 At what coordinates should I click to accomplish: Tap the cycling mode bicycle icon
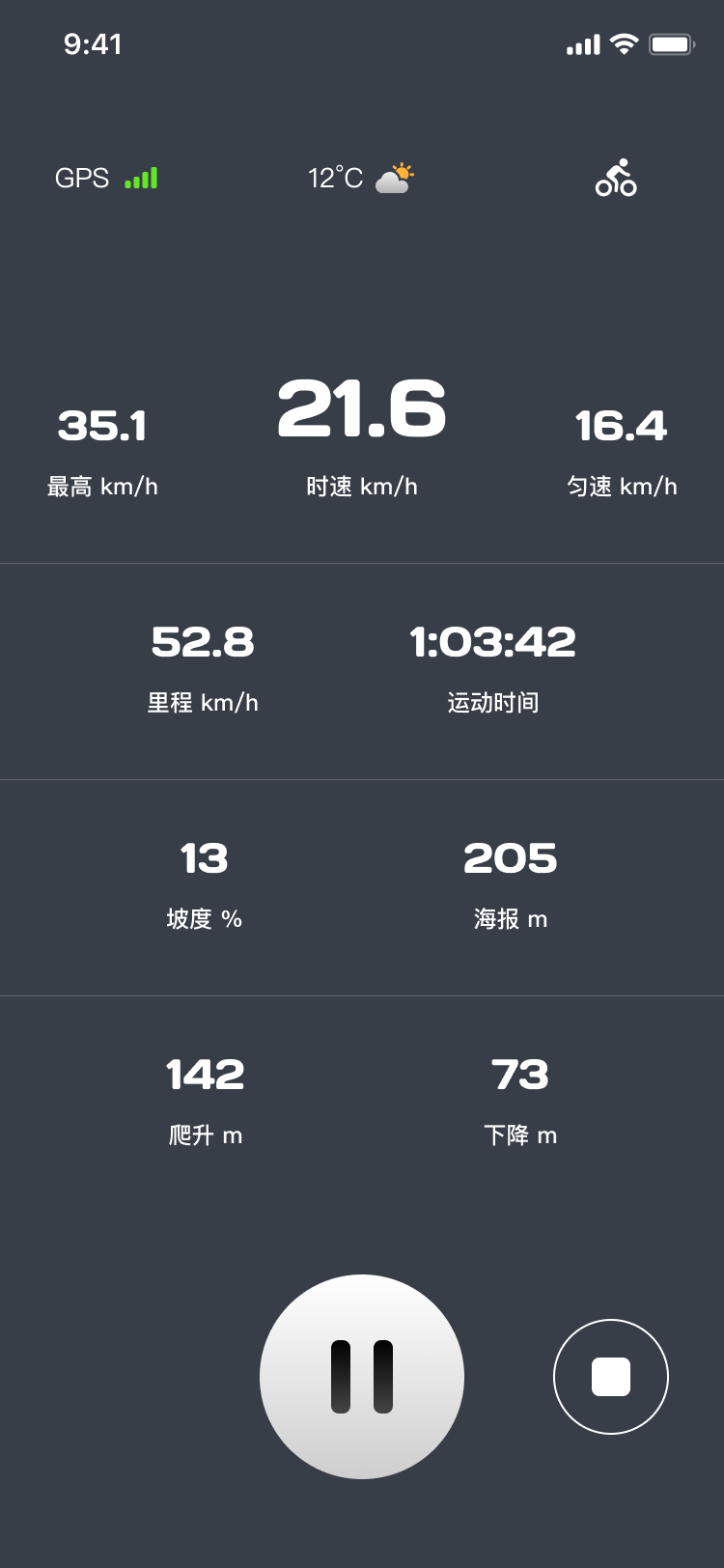tap(616, 178)
